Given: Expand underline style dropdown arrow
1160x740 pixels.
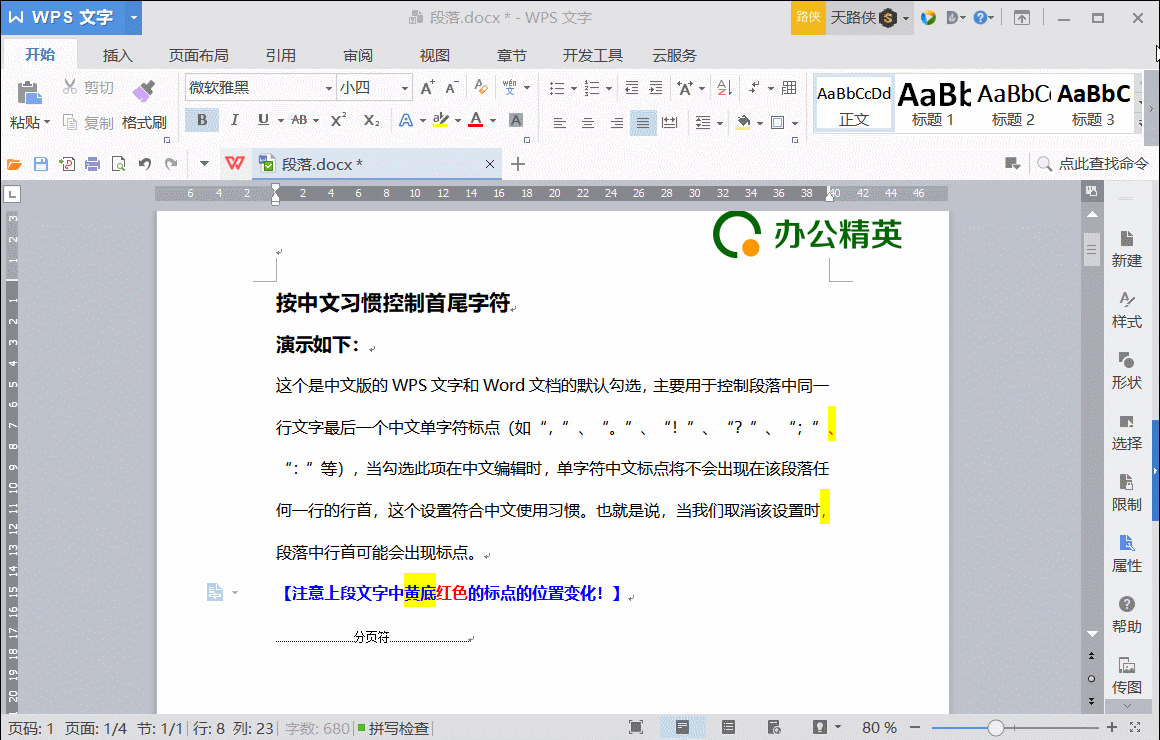Looking at the screenshot, I should click(x=280, y=121).
